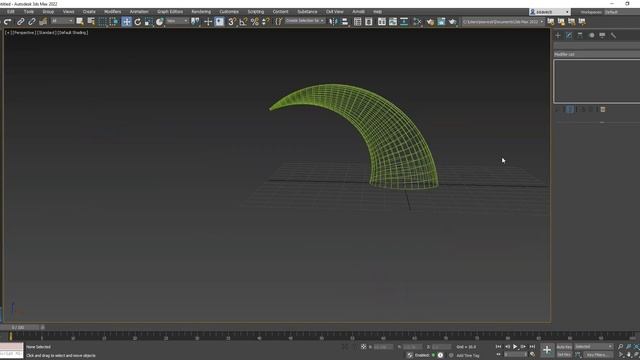Click the Mirror tool icon
Screen dimensions: 640x360
point(333,22)
